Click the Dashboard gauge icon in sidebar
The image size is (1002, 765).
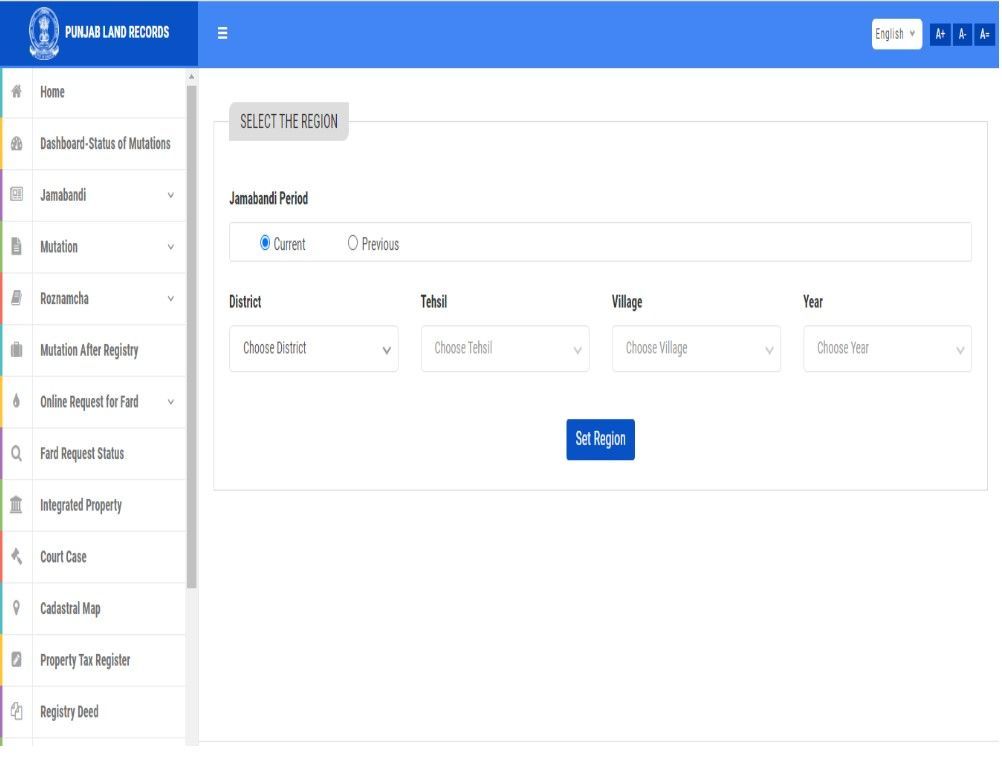(17, 144)
